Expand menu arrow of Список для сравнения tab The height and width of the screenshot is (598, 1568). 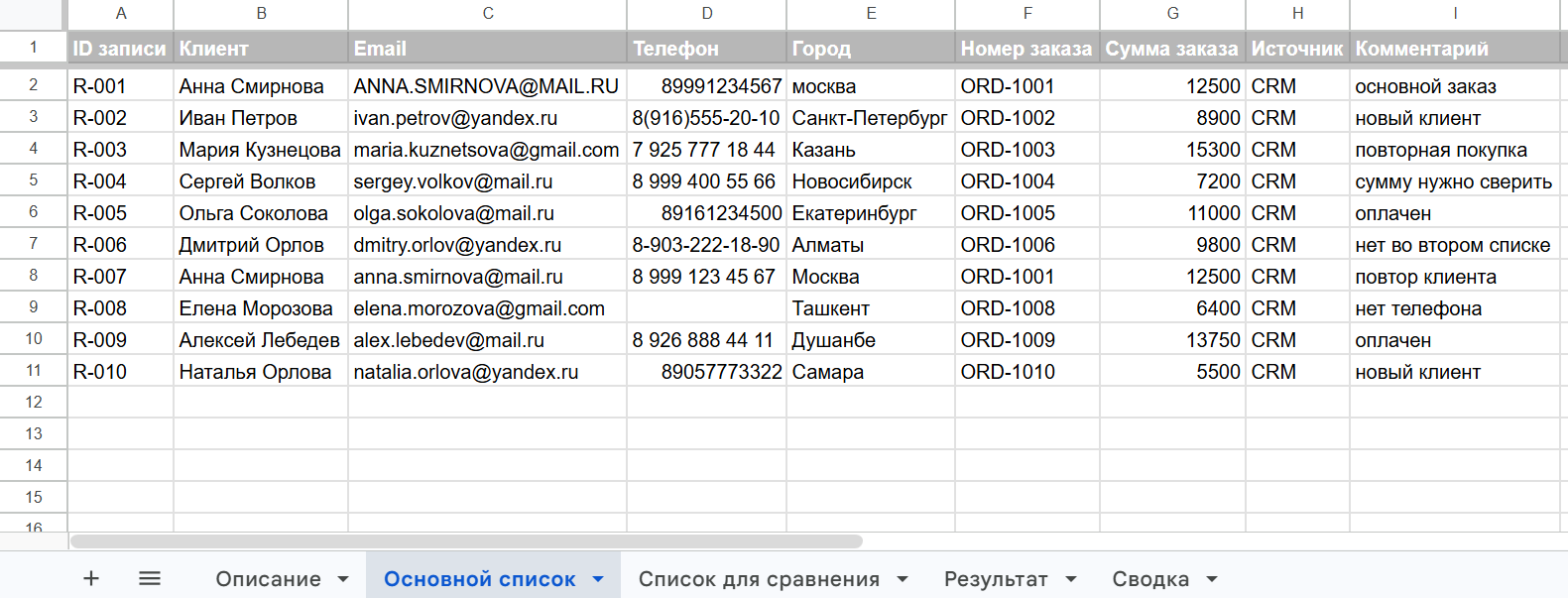click(x=903, y=579)
